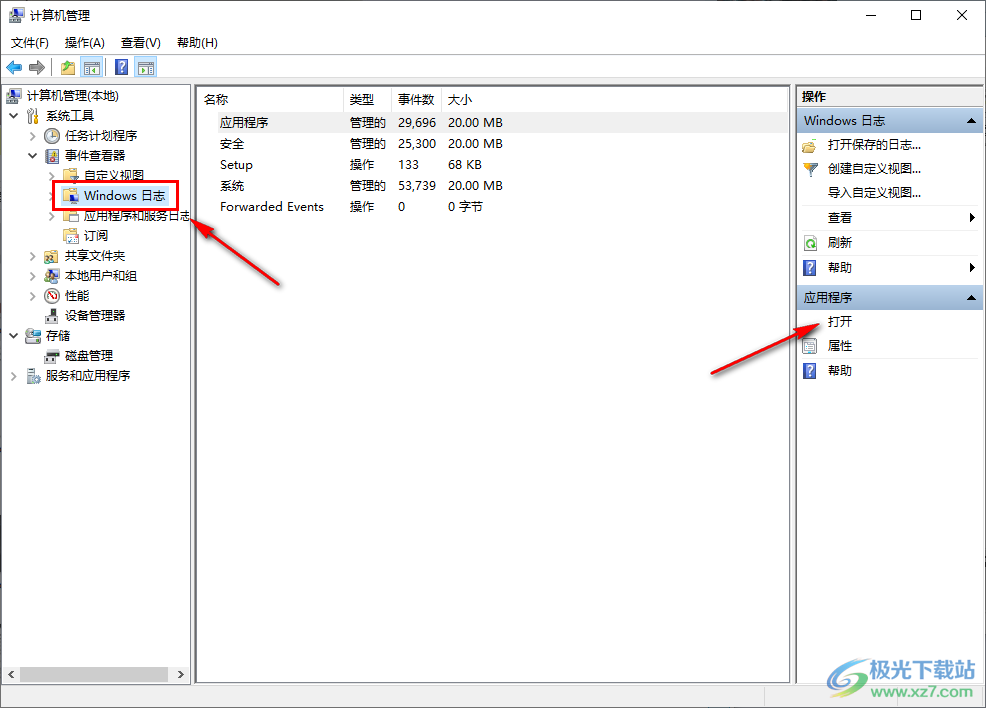This screenshot has width=986, height=708.
Task: Click the Forward arrow toolbar icon
Action: tap(37, 67)
